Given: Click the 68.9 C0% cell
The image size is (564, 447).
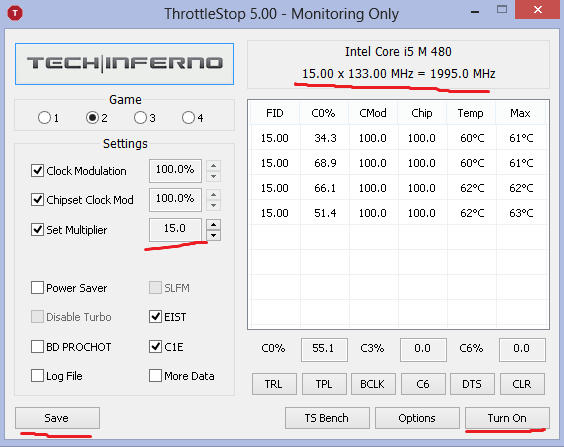Looking at the screenshot, I should (325, 163).
